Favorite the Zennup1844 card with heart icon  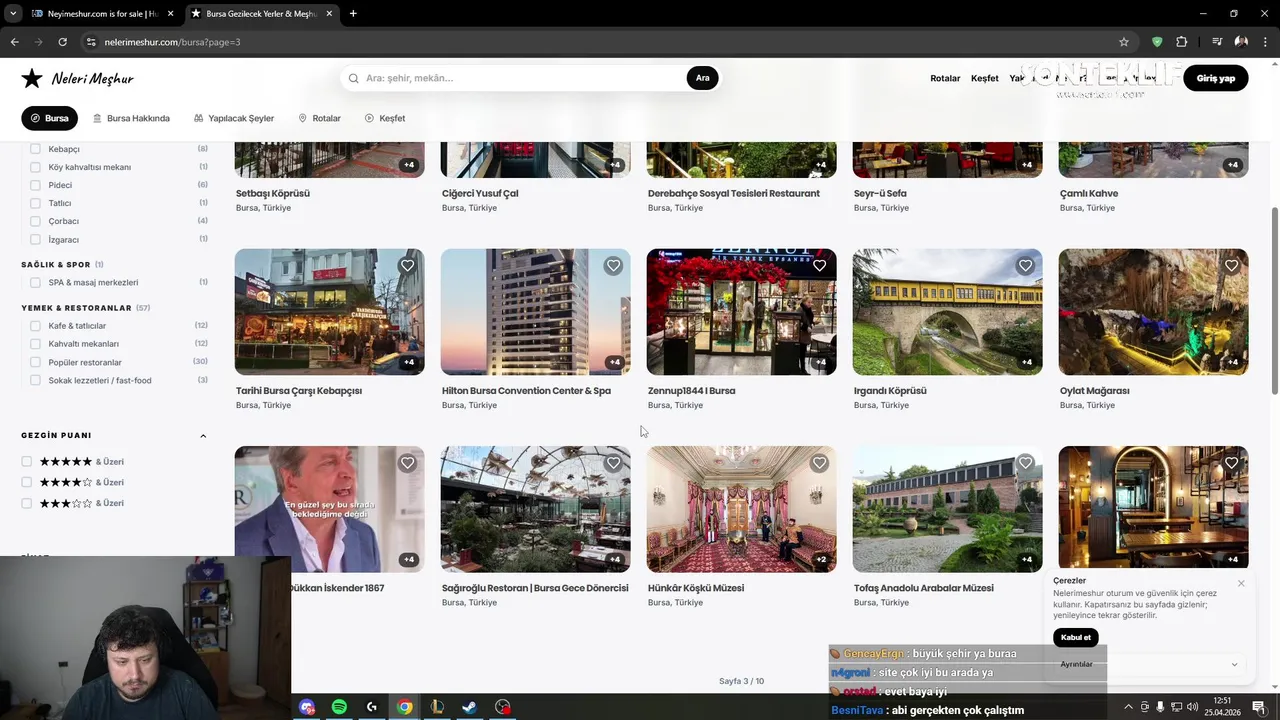(819, 266)
